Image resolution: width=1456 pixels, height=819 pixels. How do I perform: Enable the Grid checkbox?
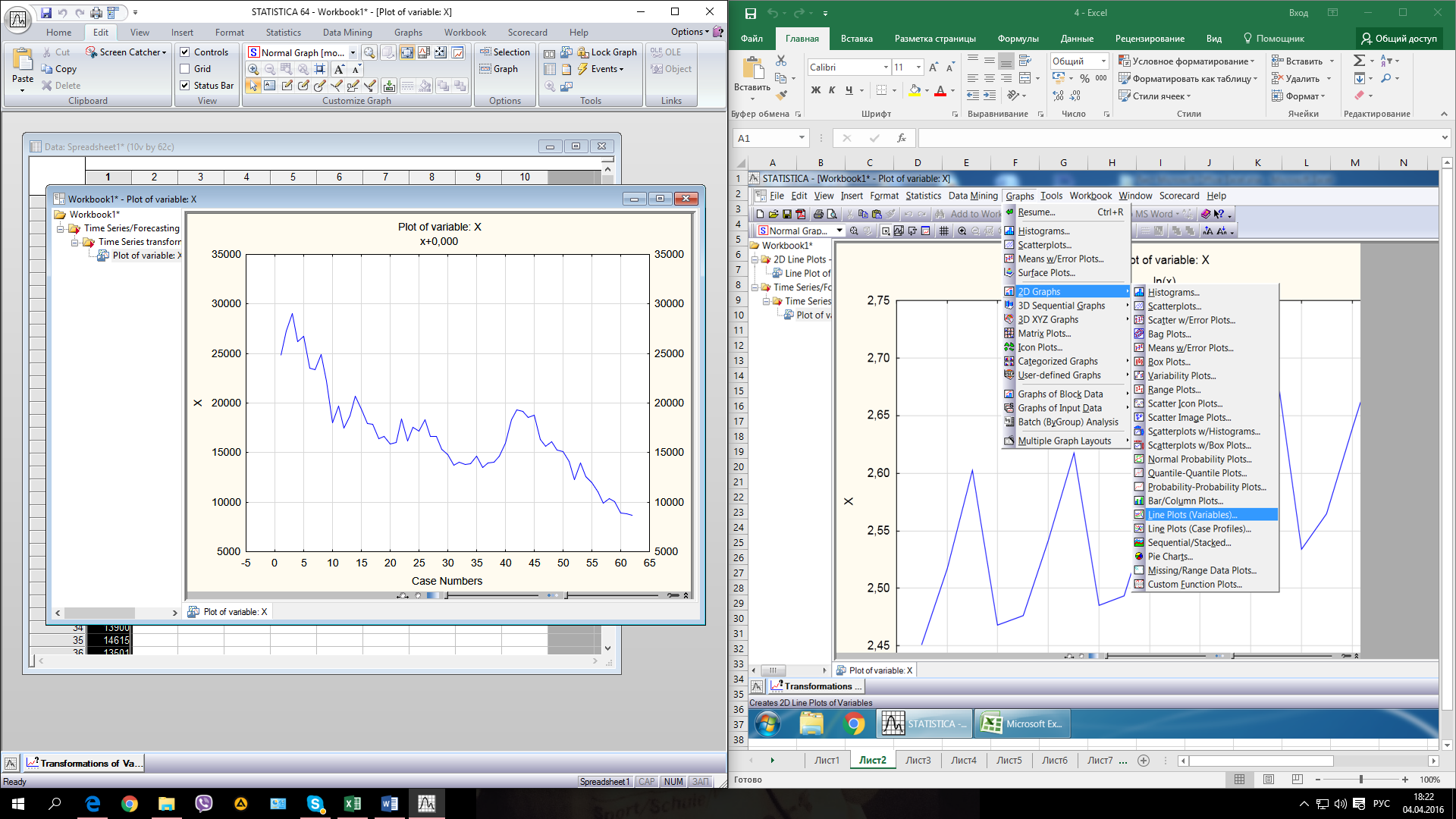185,69
